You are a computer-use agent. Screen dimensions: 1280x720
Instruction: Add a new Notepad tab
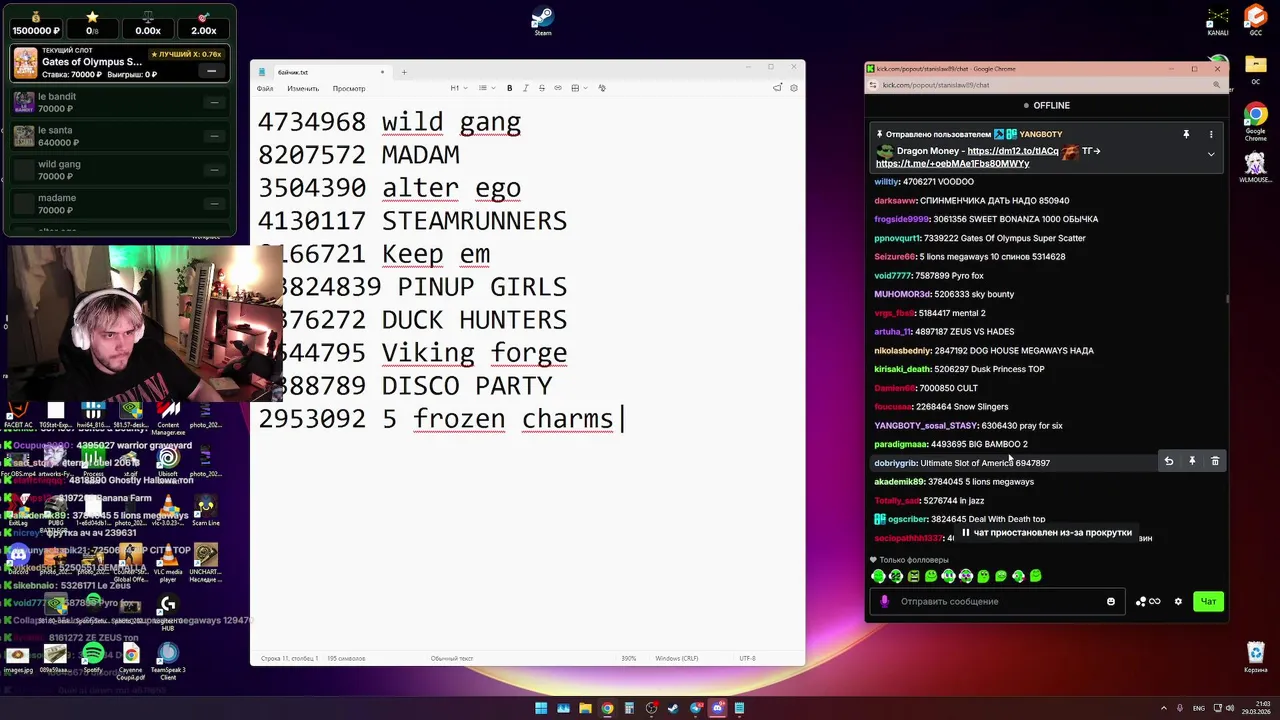[404, 72]
